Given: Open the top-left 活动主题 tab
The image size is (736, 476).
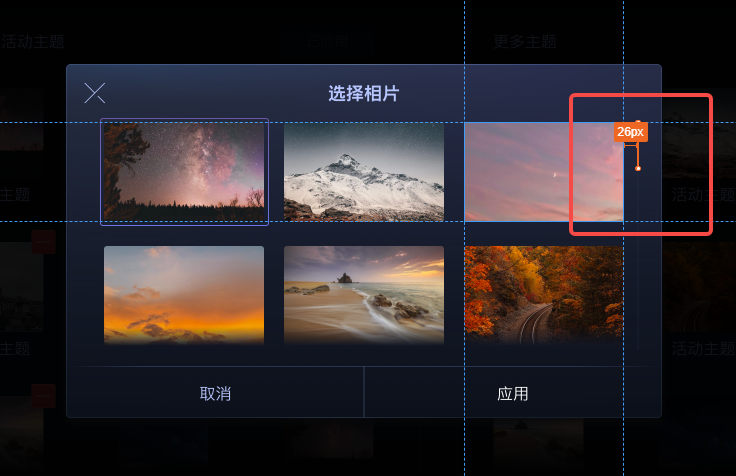Looking at the screenshot, I should (x=32, y=42).
